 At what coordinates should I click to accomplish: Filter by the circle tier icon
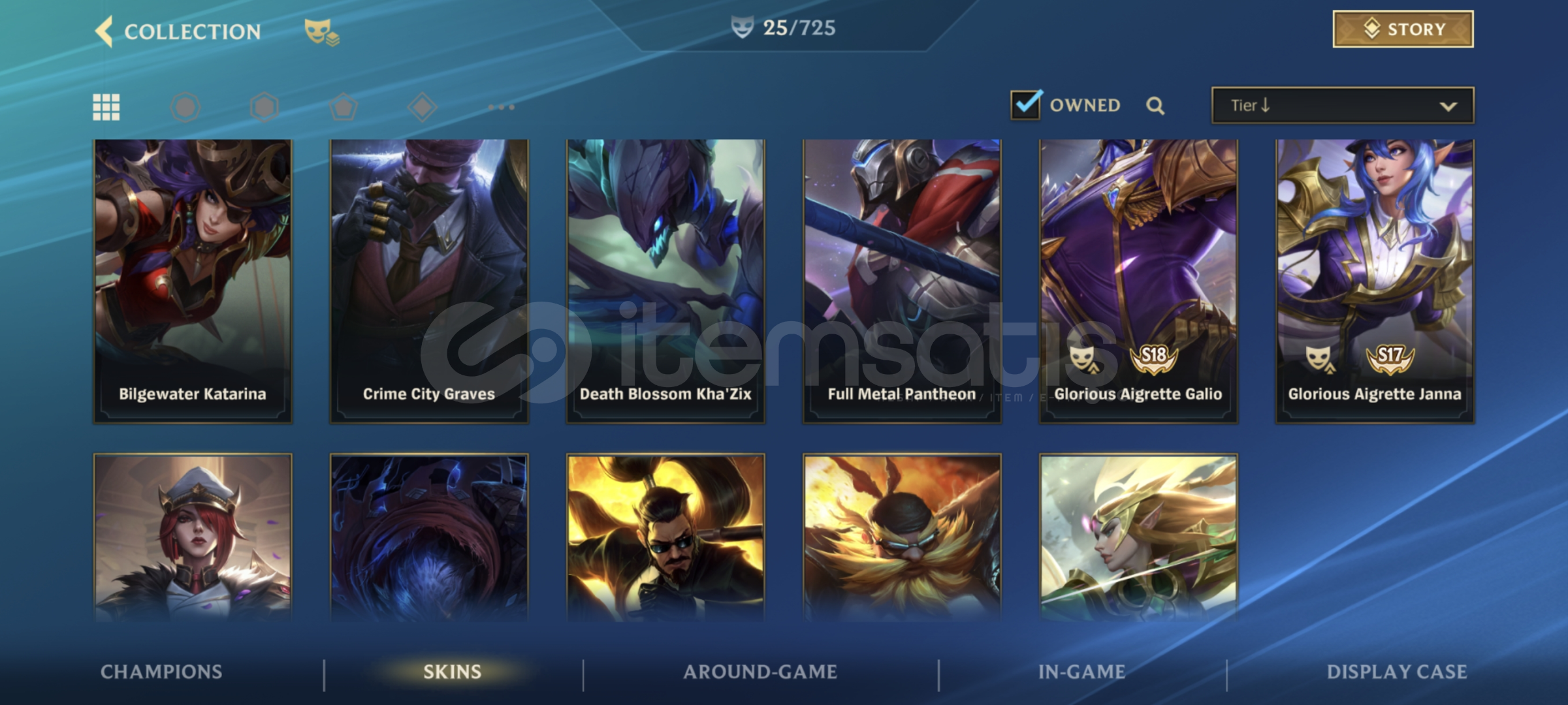pyautogui.click(x=185, y=107)
